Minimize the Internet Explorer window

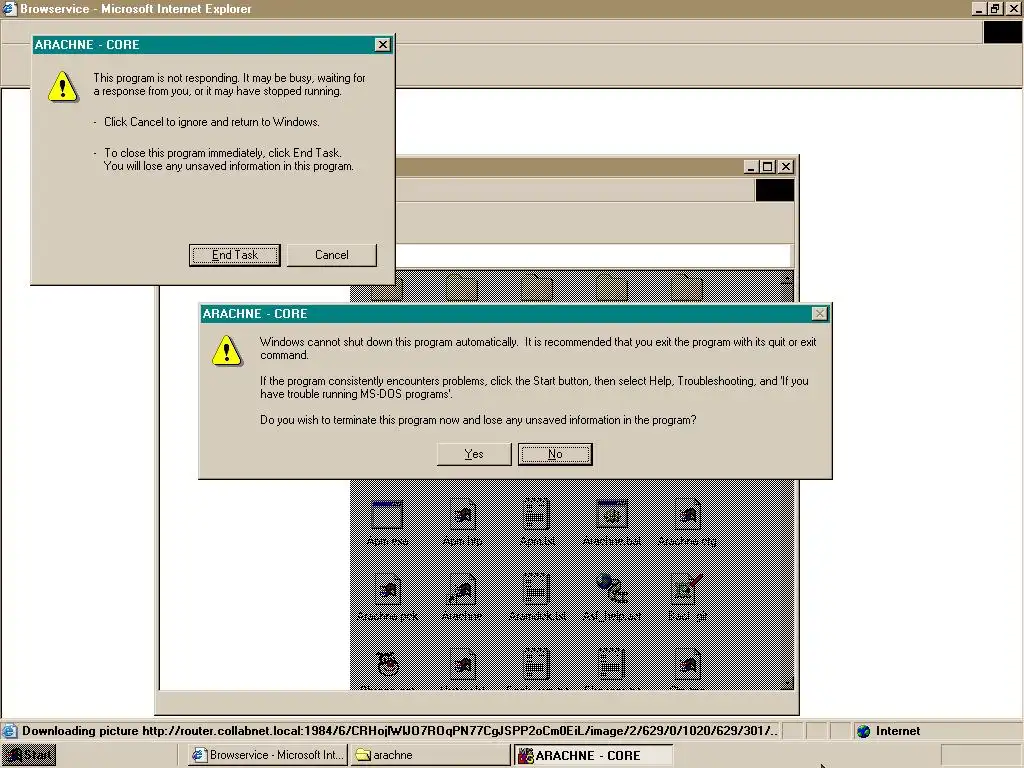[979, 8]
